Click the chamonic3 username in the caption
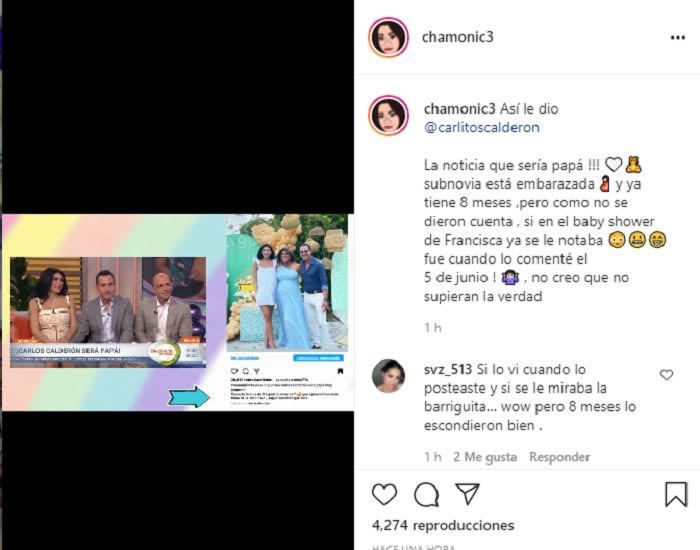 pyautogui.click(x=459, y=109)
